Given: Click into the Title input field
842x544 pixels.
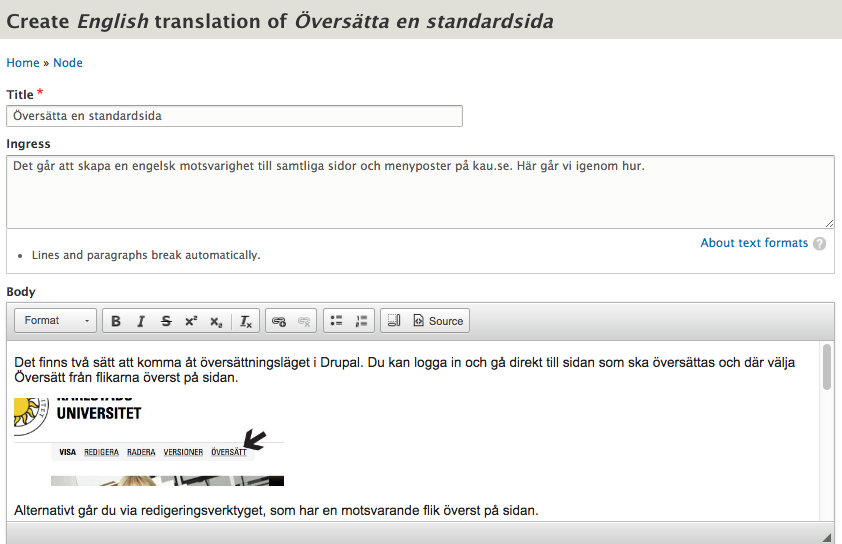Looking at the screenshot, I should coord(234,116).
